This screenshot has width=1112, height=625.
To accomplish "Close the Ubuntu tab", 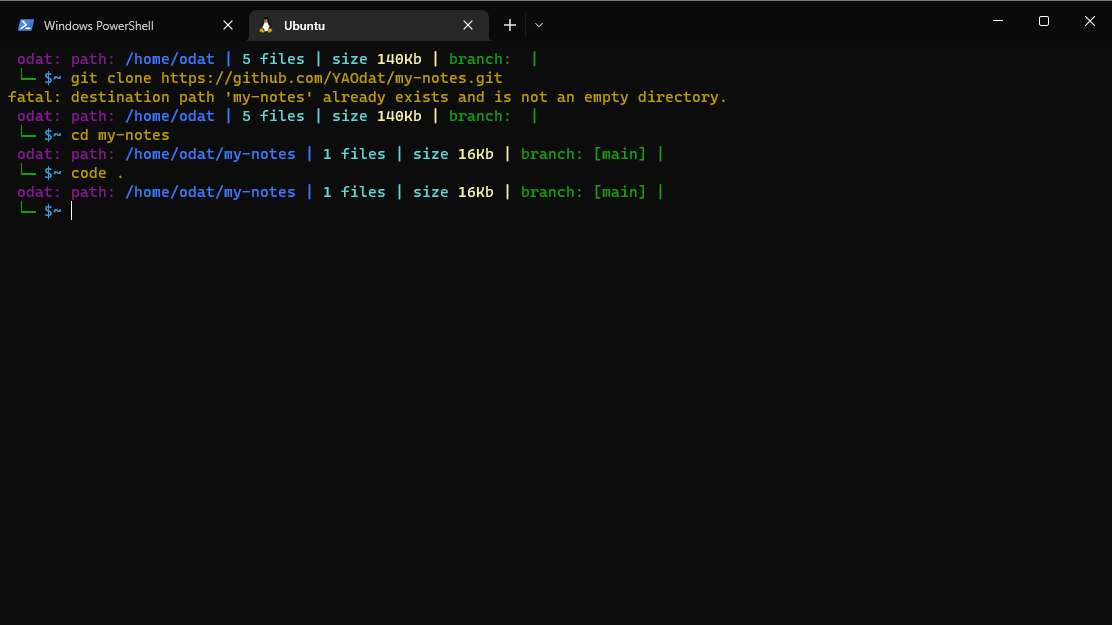I will (x=468, y=26).
